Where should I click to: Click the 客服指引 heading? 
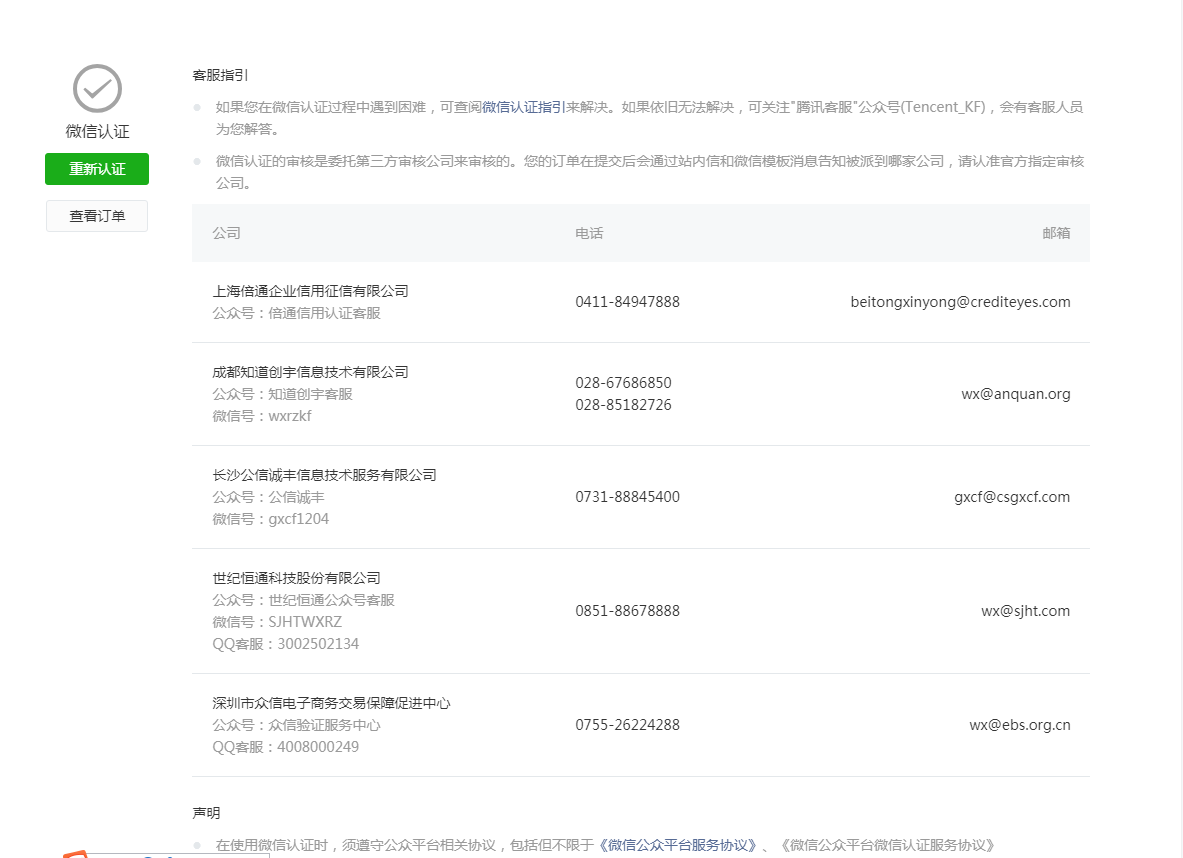[x=220, y=75]
